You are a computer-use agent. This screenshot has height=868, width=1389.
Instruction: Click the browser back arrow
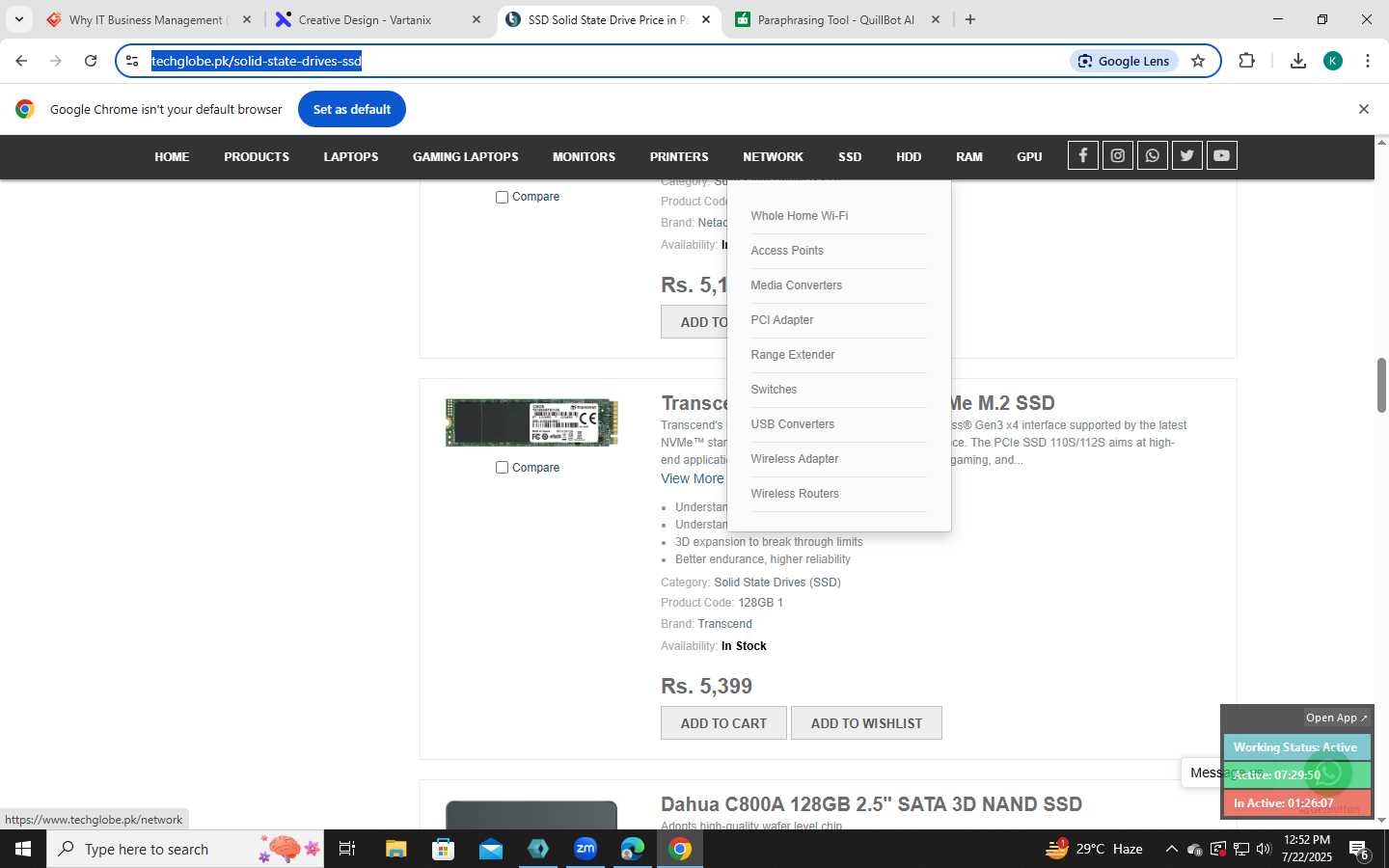coord(21,61)
